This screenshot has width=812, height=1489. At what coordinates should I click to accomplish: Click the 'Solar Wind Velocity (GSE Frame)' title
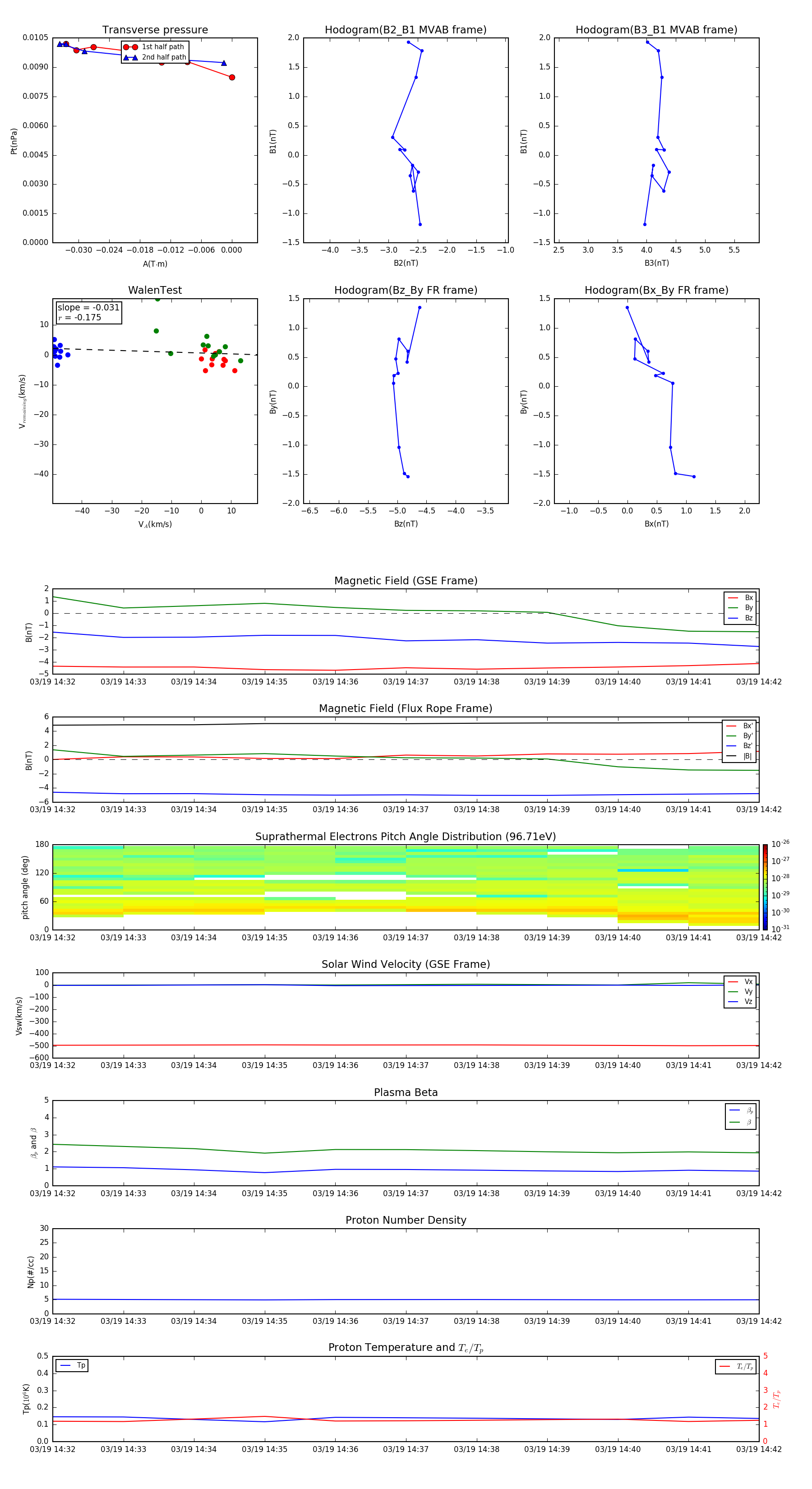[x=406, y=964]
